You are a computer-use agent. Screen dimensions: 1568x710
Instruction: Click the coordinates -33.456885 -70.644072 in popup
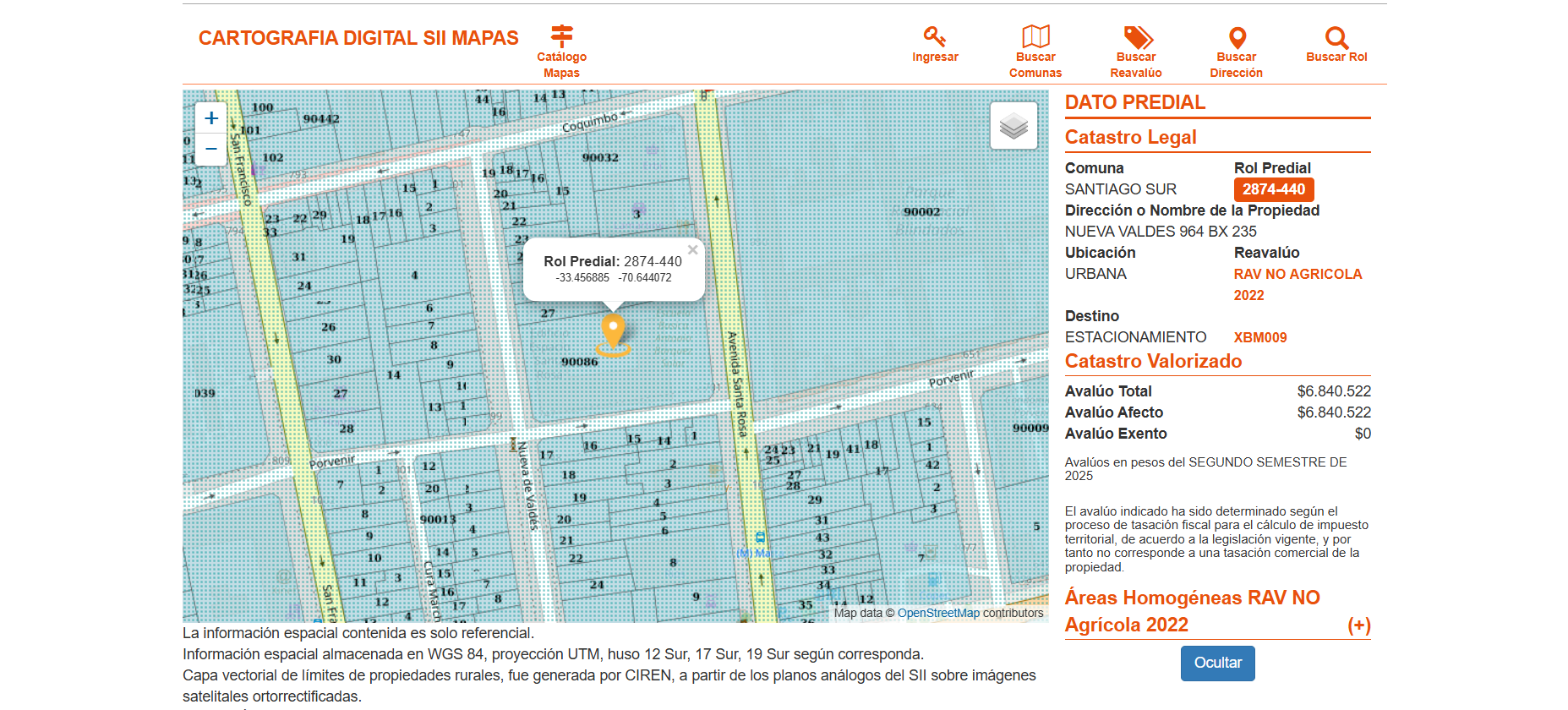pos(614,277)
